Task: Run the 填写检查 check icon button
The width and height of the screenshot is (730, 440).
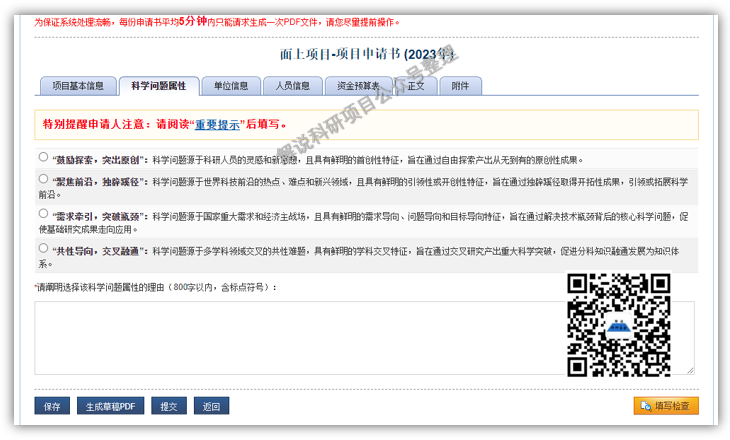Action: 666,406
